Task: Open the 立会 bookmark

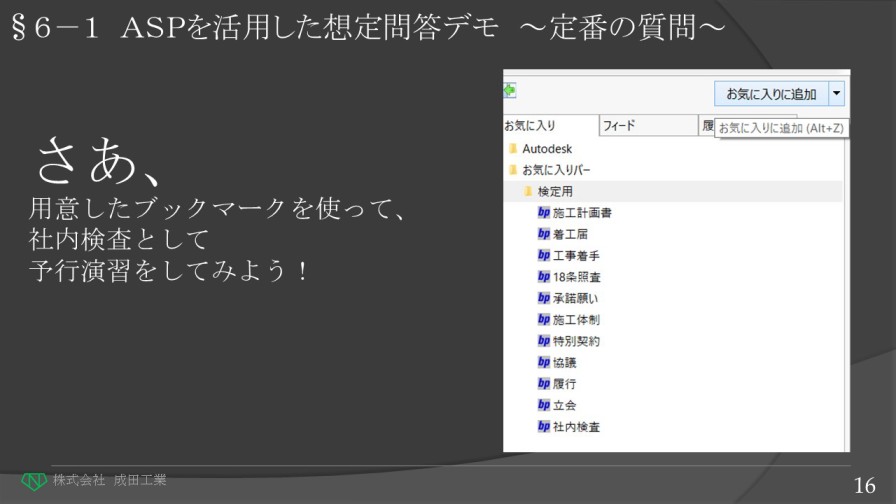Action: [x=564, y=405]
